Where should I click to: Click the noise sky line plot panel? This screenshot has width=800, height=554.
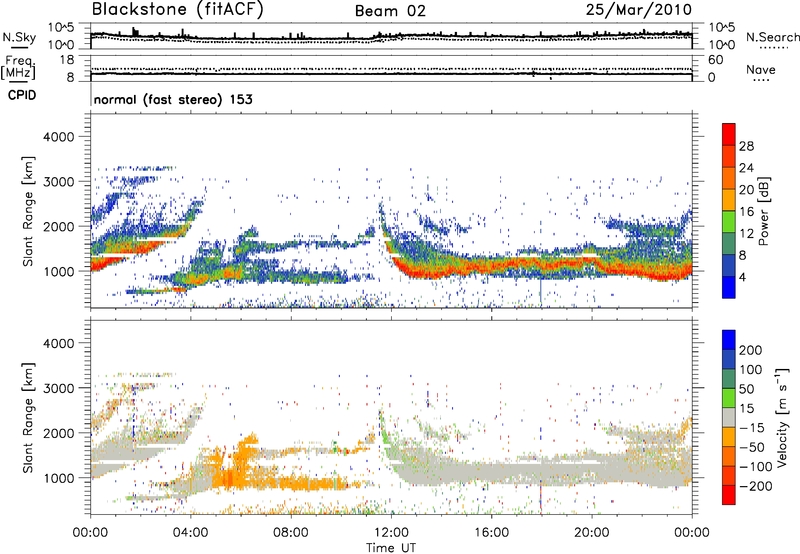tap(391, 36)
